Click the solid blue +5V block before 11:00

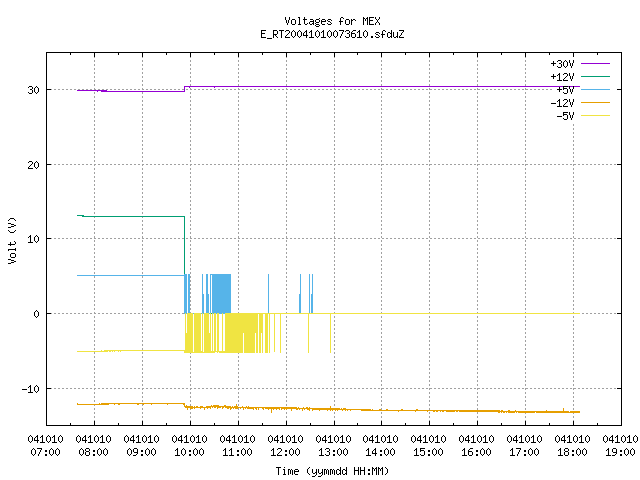(x=221, y=294)
